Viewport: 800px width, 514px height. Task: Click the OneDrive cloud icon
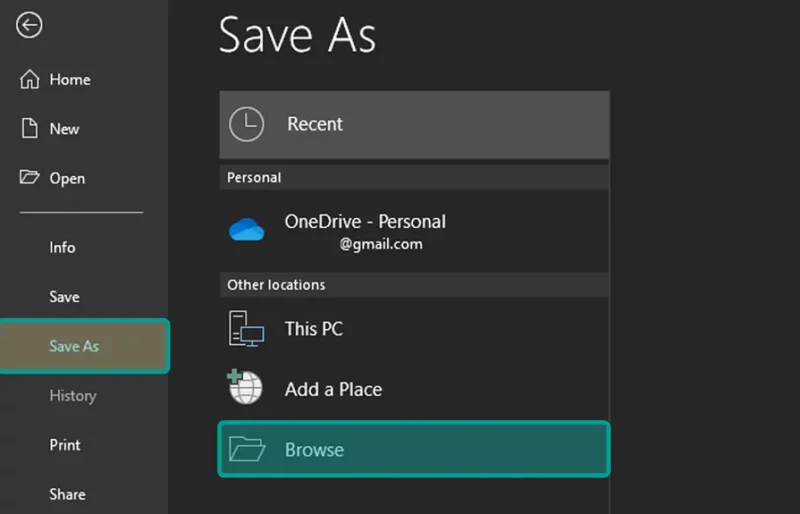(x=246, y=229)
